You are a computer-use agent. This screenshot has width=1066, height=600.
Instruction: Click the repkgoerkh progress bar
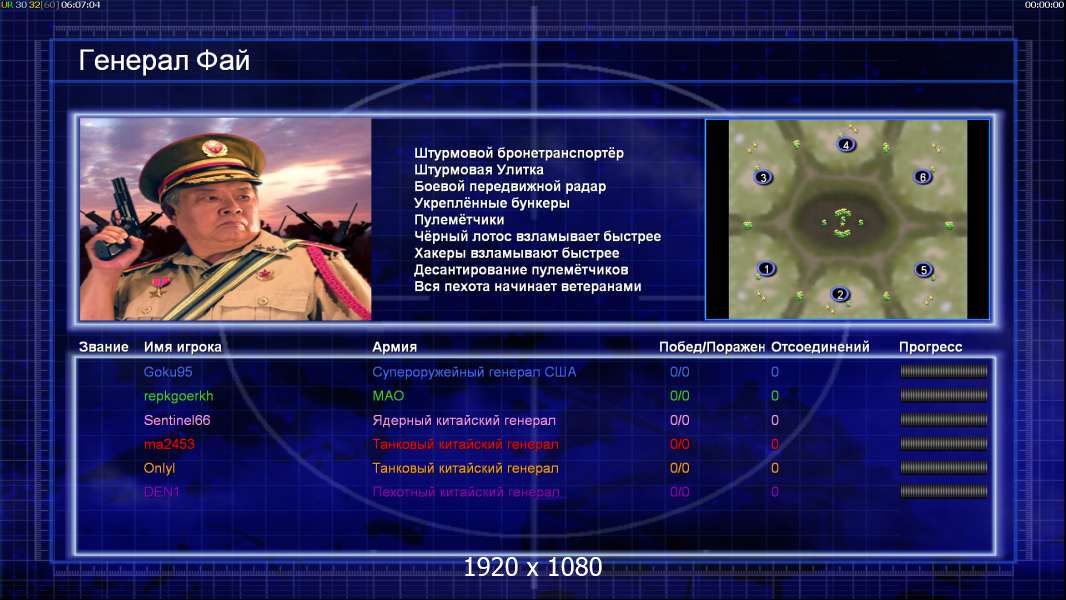(x=944, y=395)
